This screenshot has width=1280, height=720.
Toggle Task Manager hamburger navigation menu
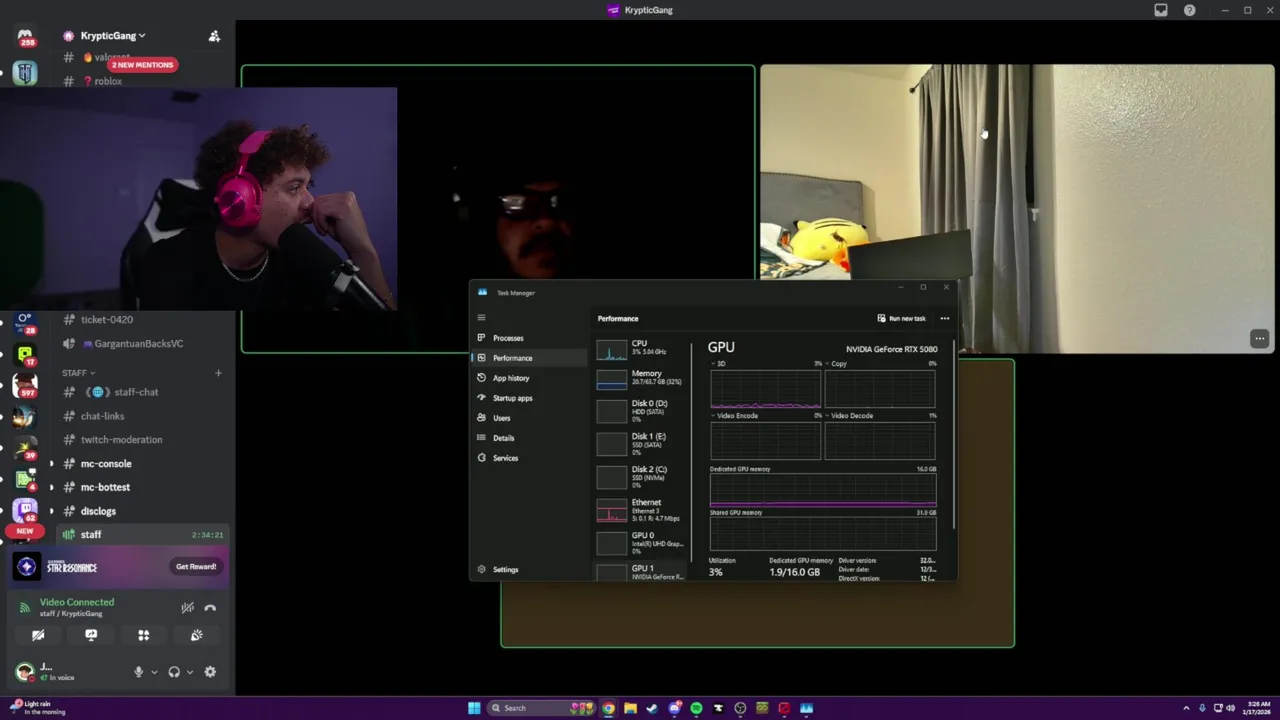point(481,318)
